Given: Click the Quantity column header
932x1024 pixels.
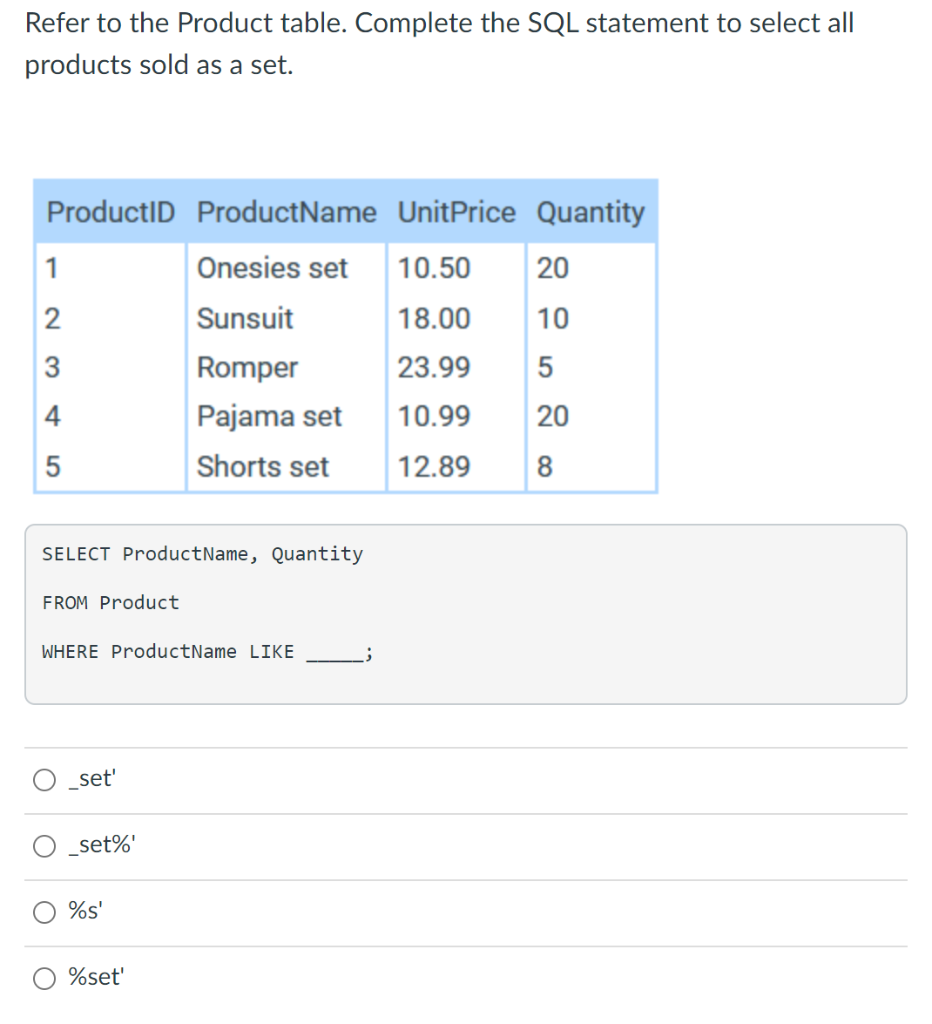Looking at the screenshot, I should click(x=590, y=213).
